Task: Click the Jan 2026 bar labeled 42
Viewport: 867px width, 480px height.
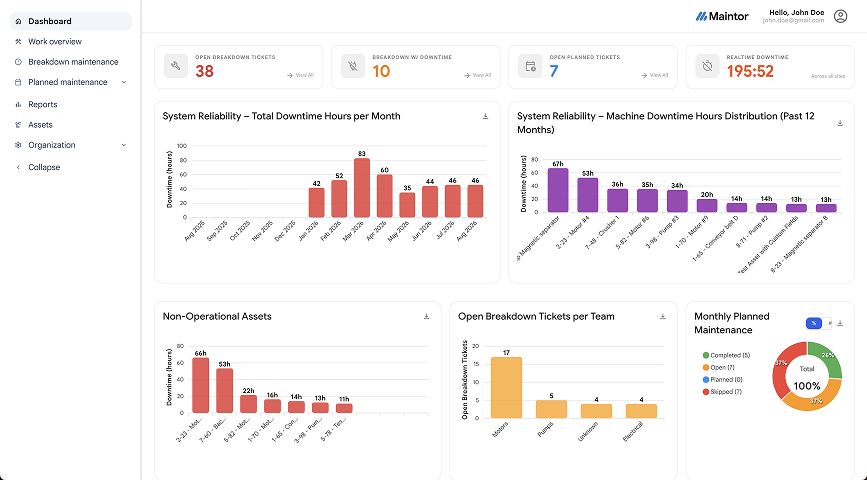Action: tap(316, 202)
